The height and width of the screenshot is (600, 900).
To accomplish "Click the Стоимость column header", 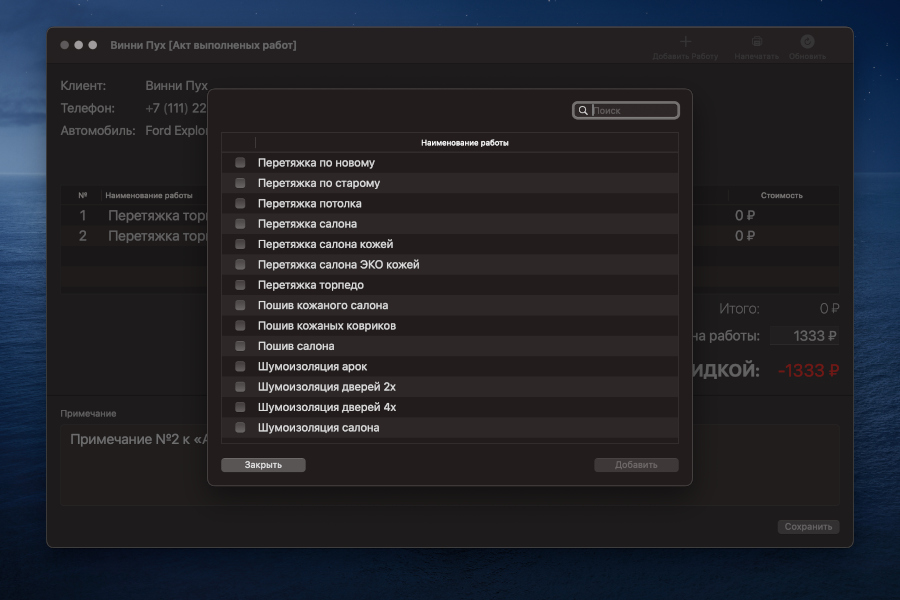I will click(x=781, y=196).
